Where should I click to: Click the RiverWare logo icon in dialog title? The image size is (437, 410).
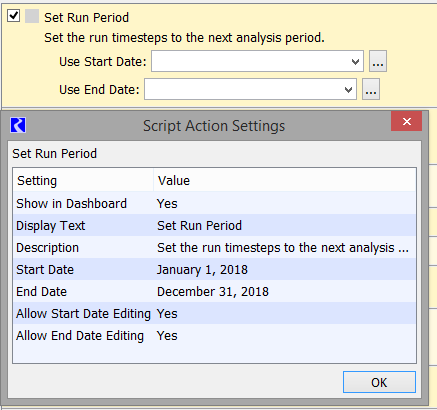point(18,125)
